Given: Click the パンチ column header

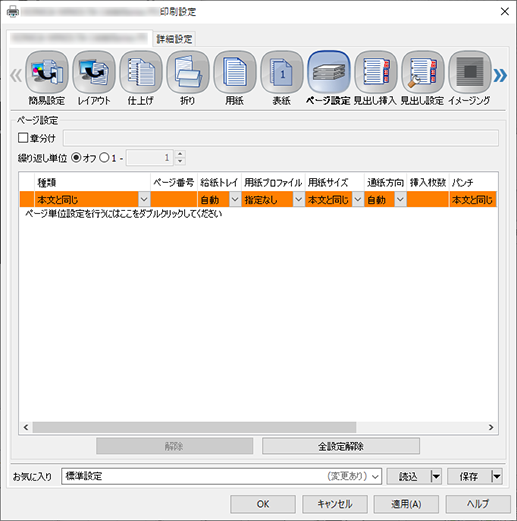Looking at the screenshot, I should point(473,182).
